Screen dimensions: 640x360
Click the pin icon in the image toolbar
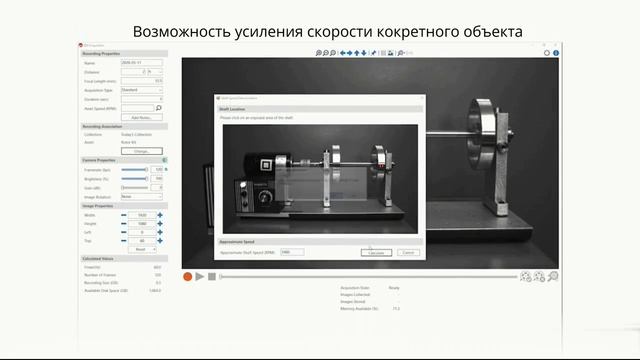373,53
